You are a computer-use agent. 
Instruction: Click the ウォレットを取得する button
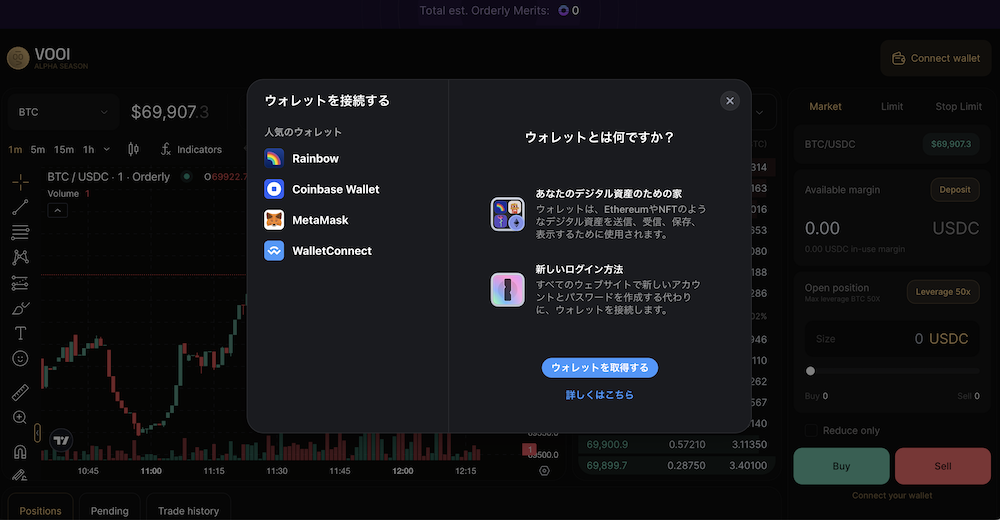click(x=599, y=368)
